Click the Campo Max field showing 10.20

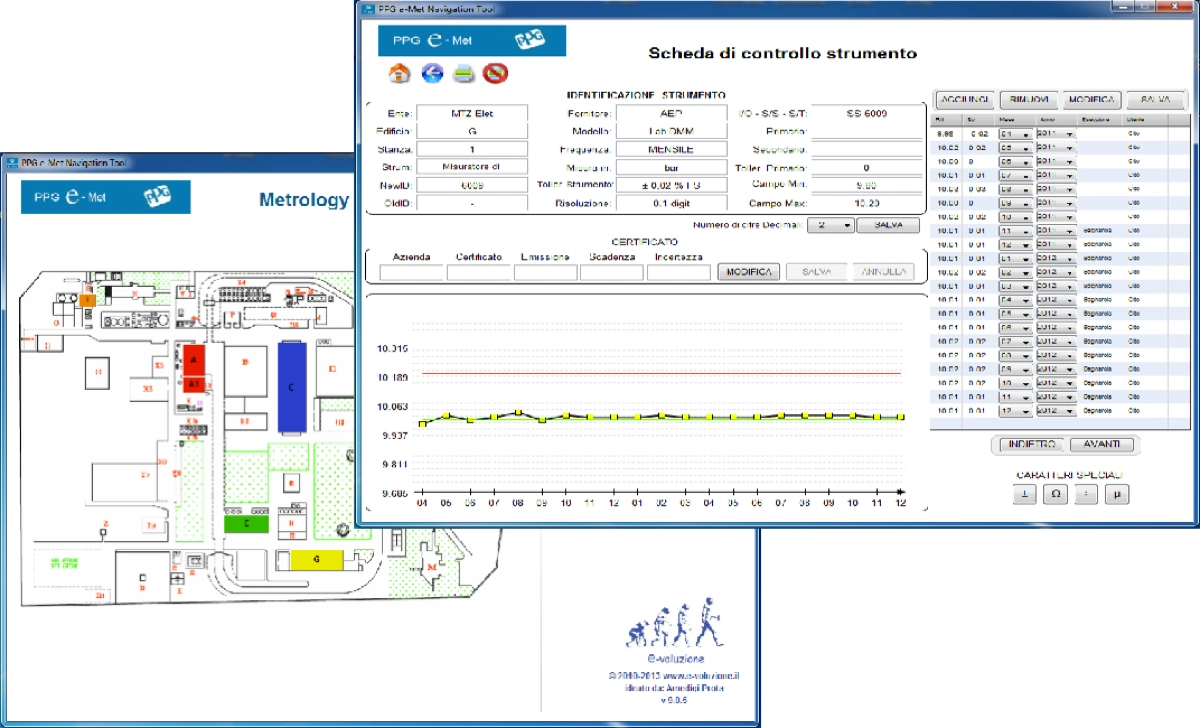click(x=866, y=203)
